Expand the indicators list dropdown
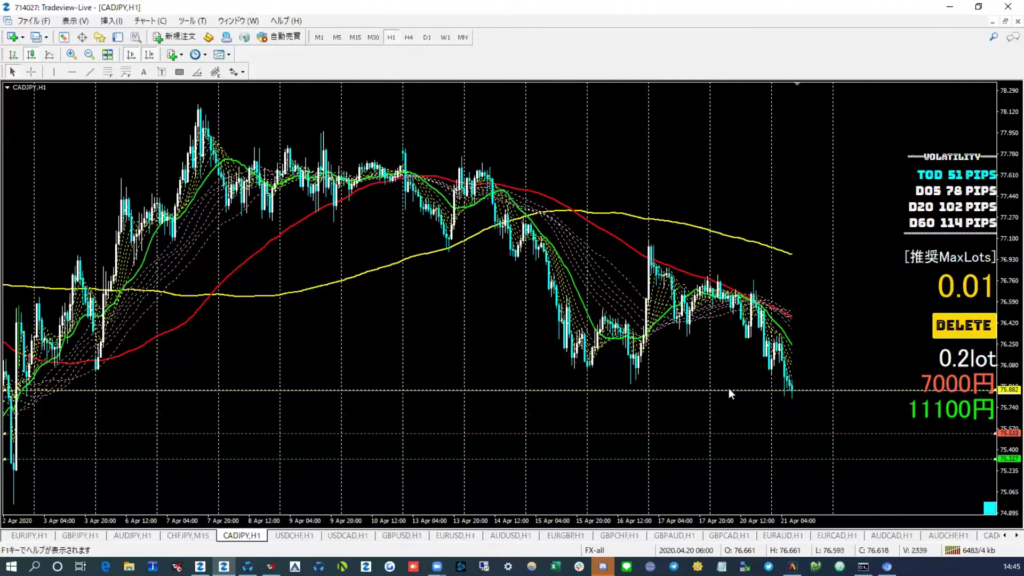1024x576 pixels. point(182,54)
